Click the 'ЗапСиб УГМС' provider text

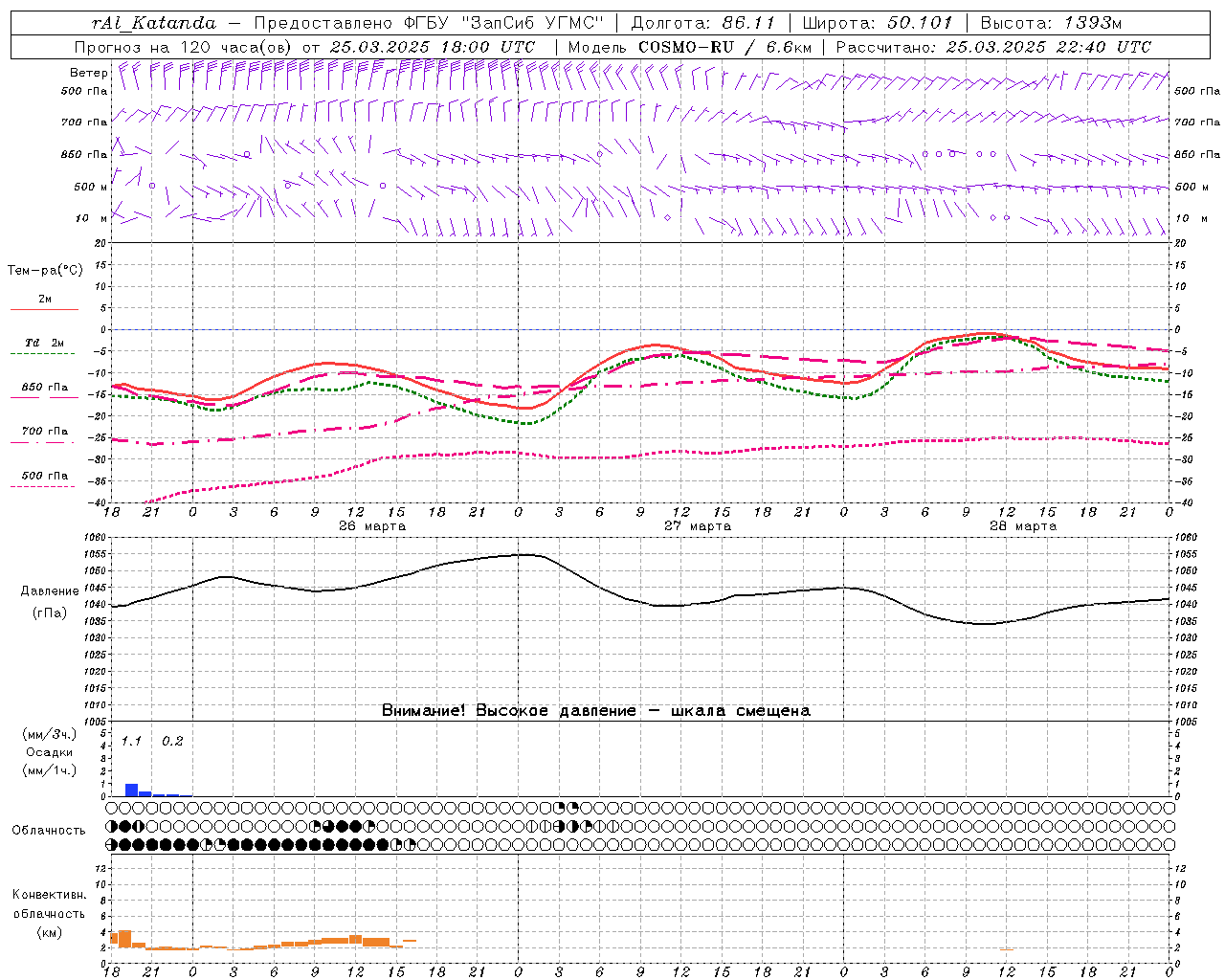tap(532, 23)
